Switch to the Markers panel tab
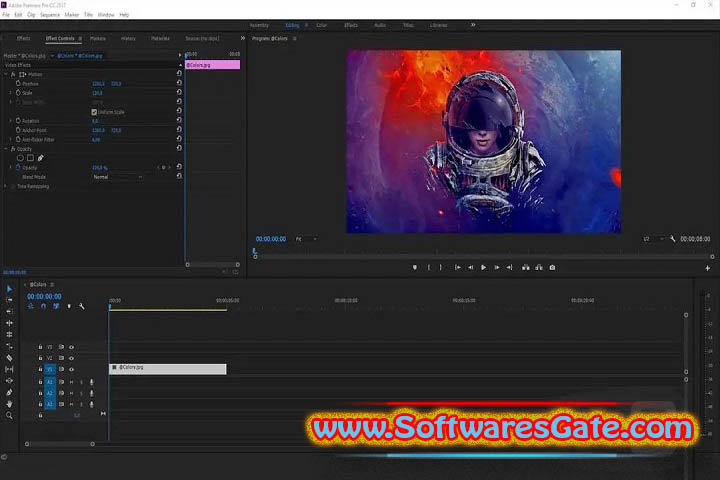The image size is (720, 480). point(98,38)
